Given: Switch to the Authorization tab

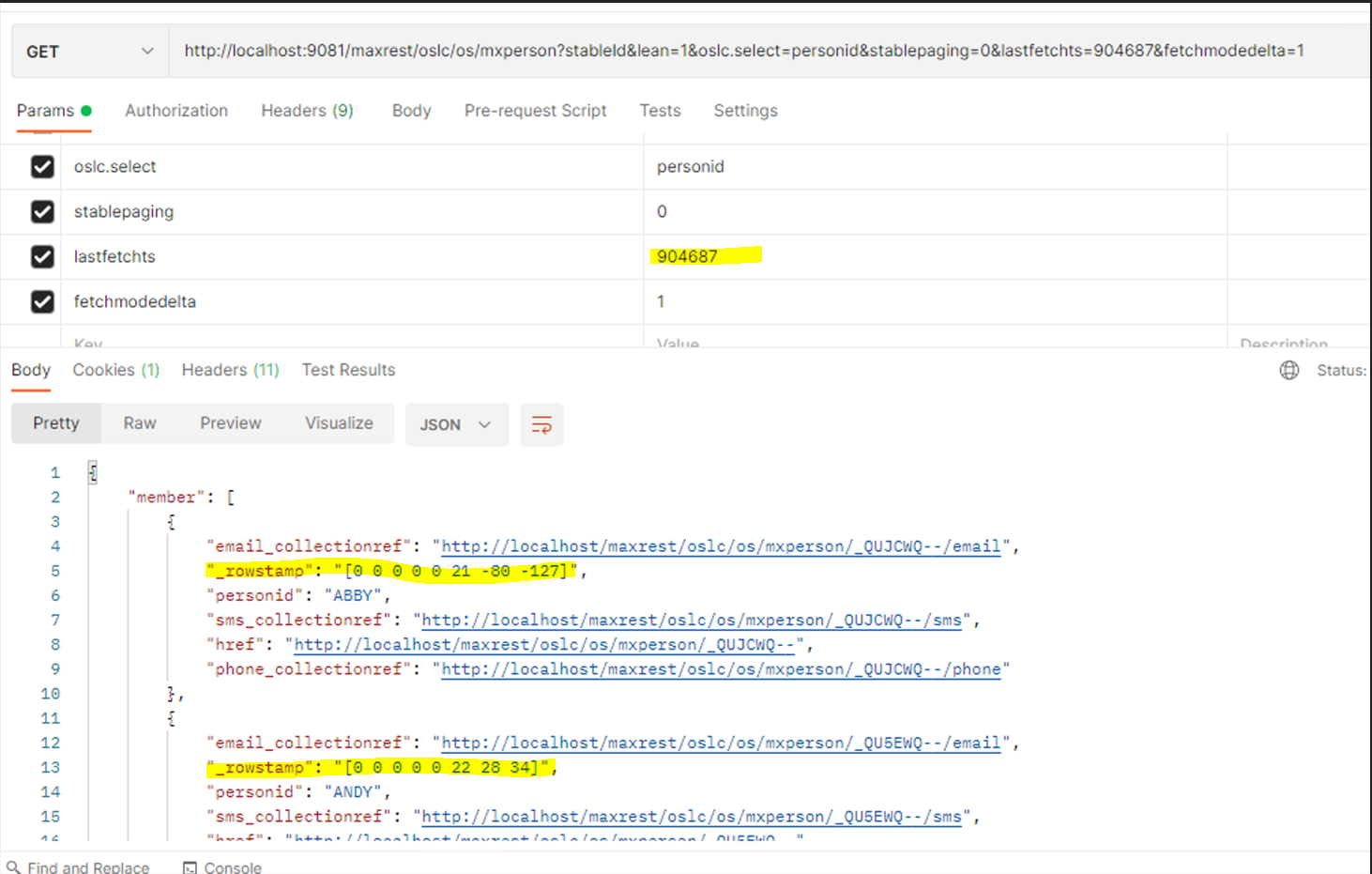Looking at the screenshot, I should (176, 111).
